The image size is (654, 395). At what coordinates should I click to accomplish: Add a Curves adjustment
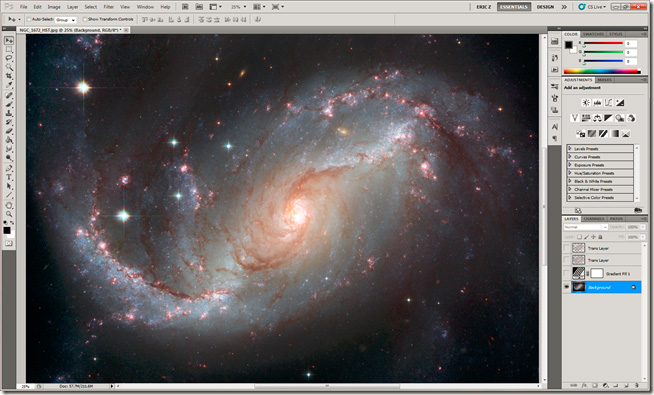609,103
